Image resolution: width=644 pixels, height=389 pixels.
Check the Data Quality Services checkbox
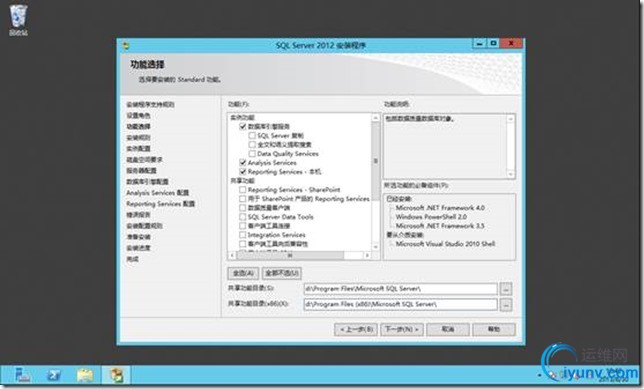[x=252, y=154]
